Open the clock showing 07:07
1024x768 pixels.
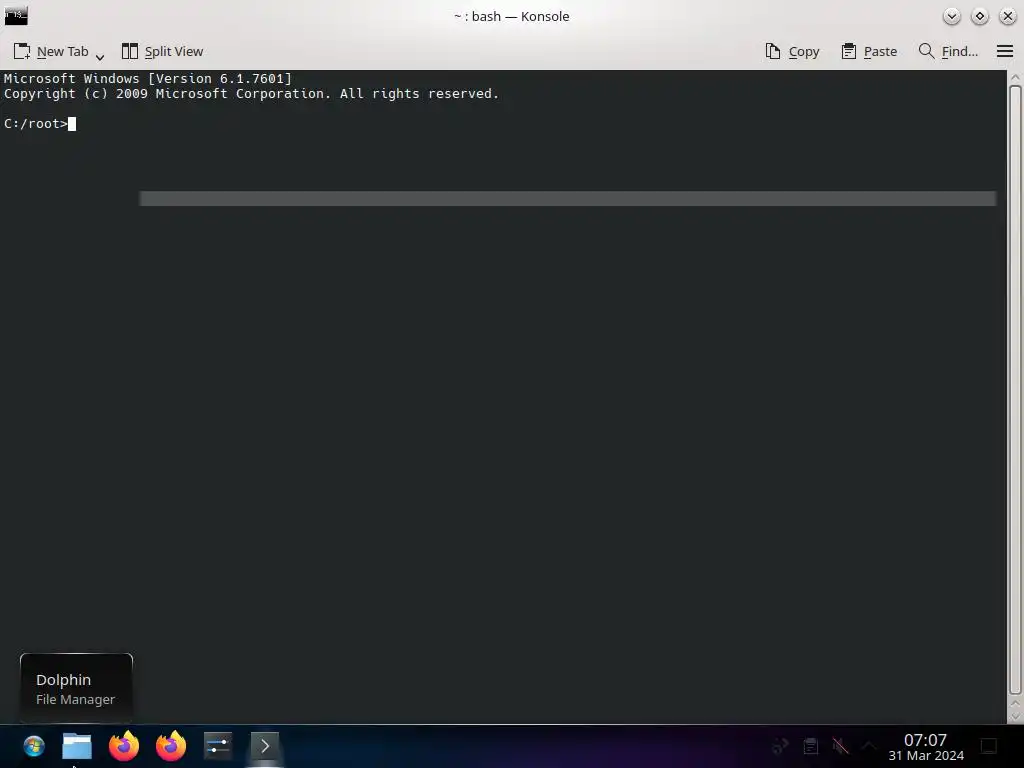pos(925,747)
